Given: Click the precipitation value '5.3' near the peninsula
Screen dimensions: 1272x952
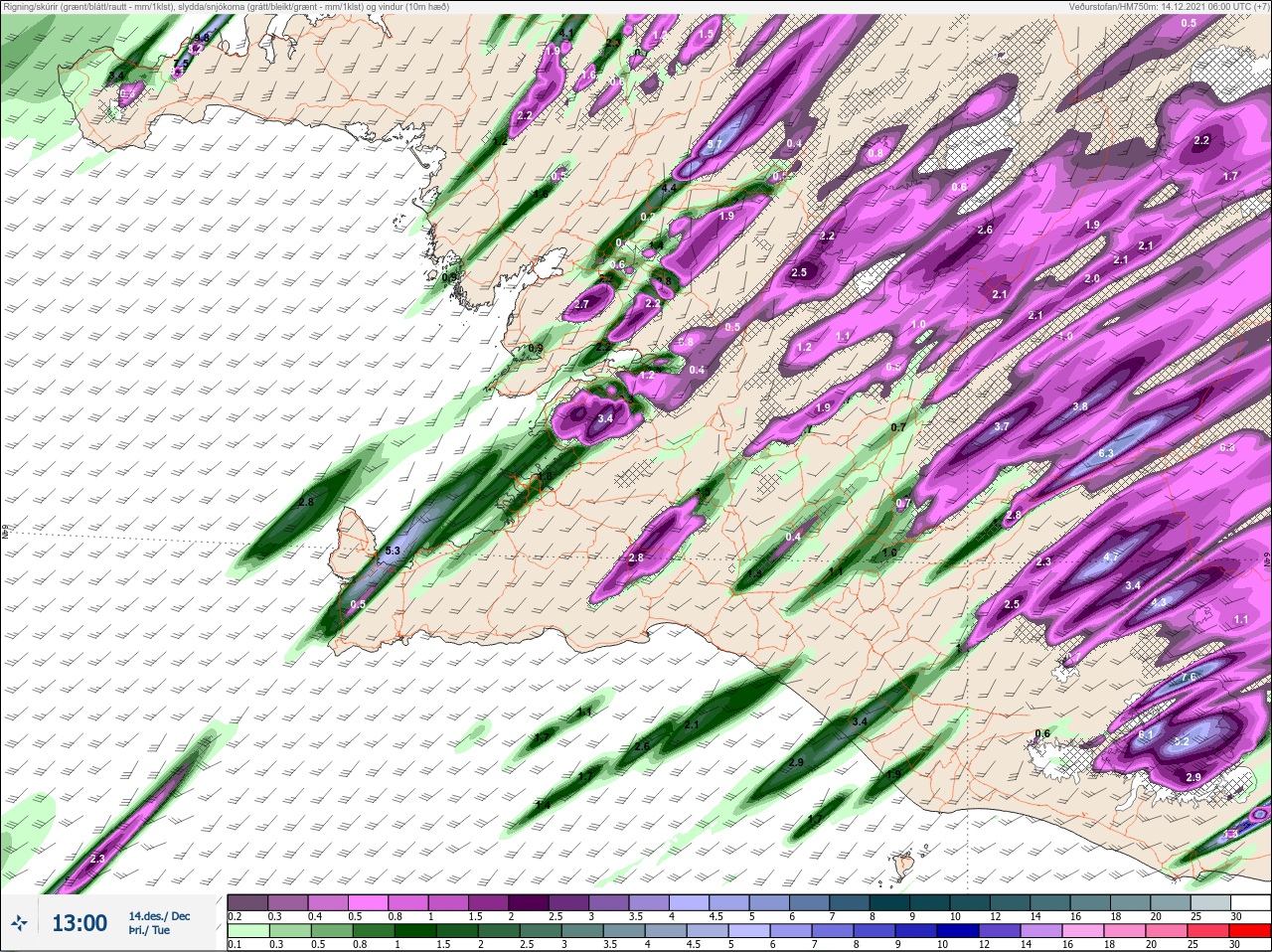Looking at the screenshot, I should coord(392,551).
